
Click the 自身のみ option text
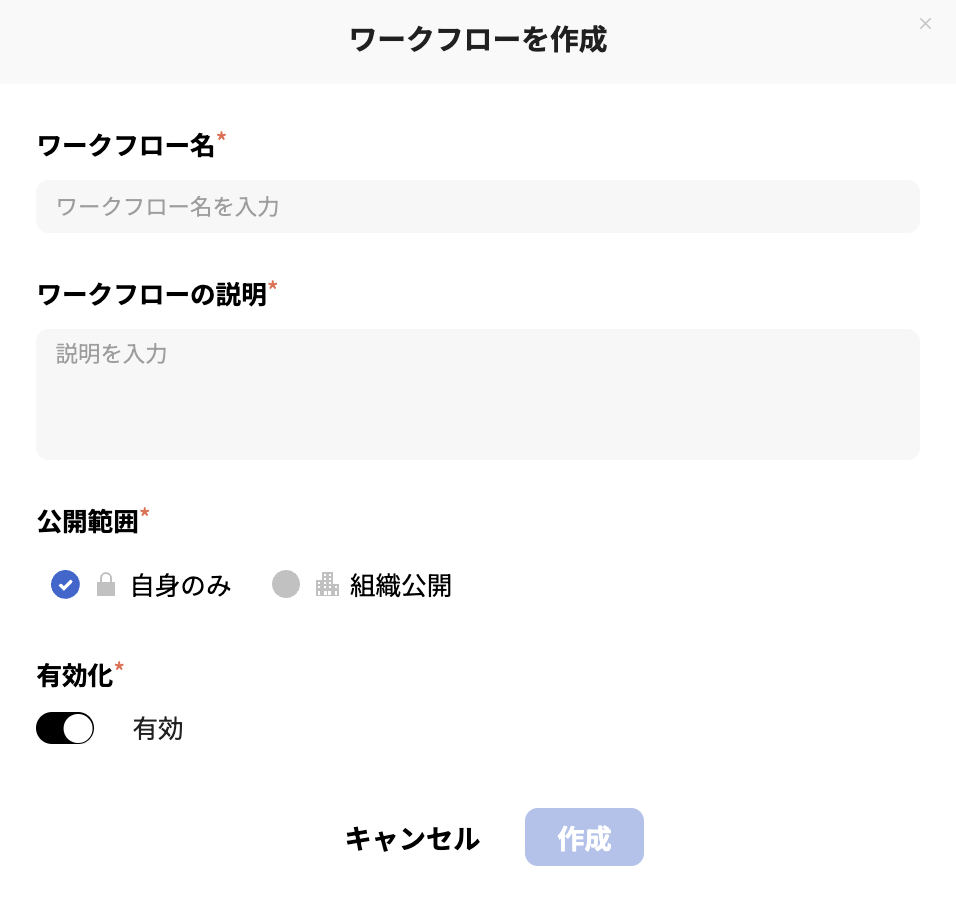click(x=180, y=586)
